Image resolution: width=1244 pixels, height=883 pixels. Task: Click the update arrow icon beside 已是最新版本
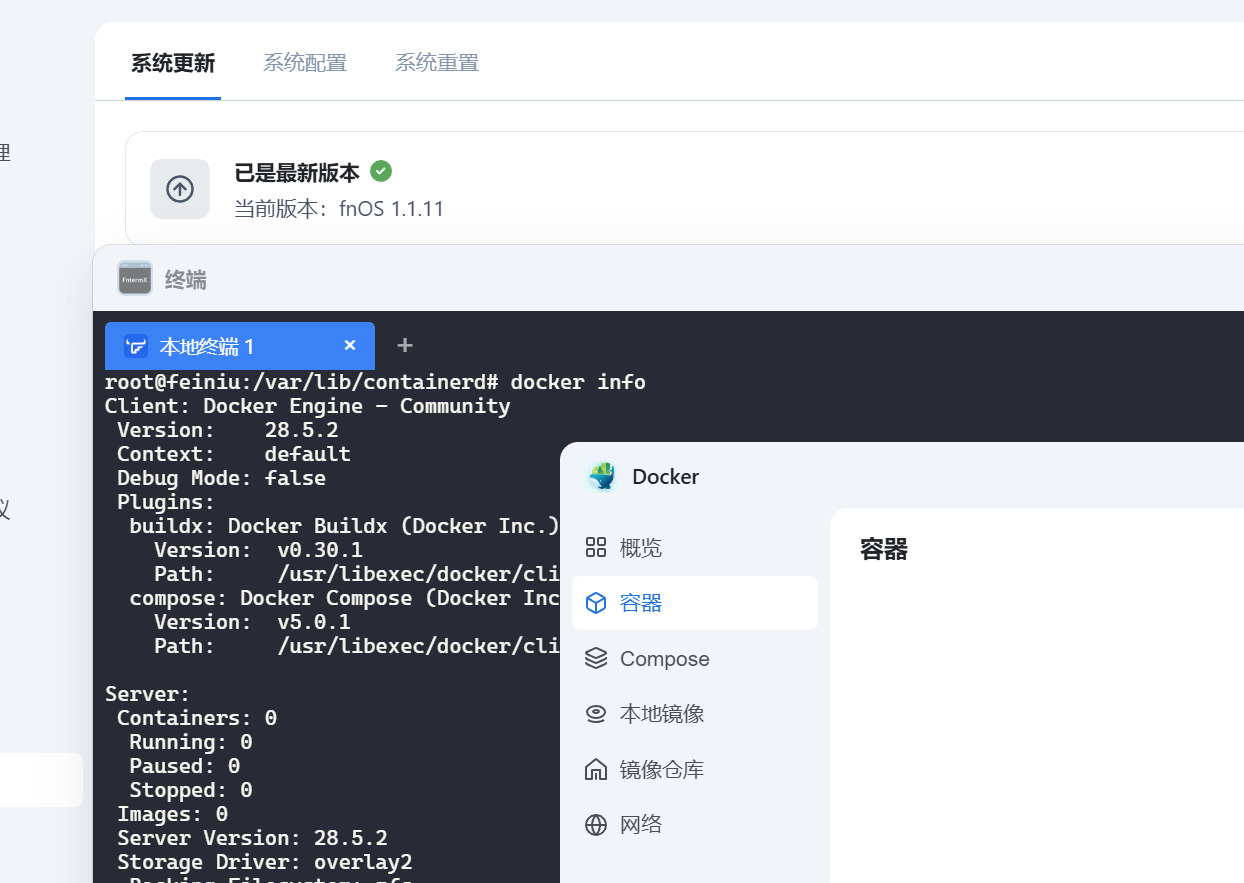(x=180, y=189)
